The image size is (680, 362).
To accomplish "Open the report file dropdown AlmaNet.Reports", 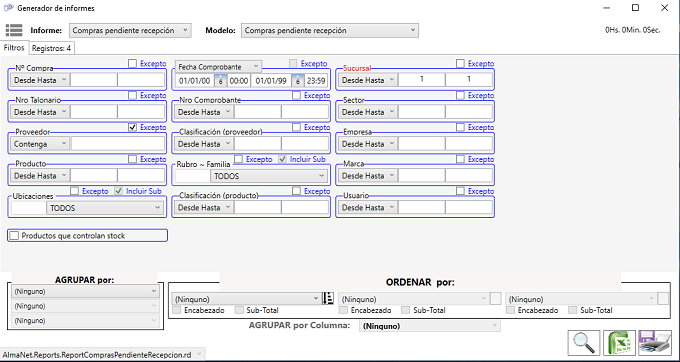I will click(x=102, y=355).
